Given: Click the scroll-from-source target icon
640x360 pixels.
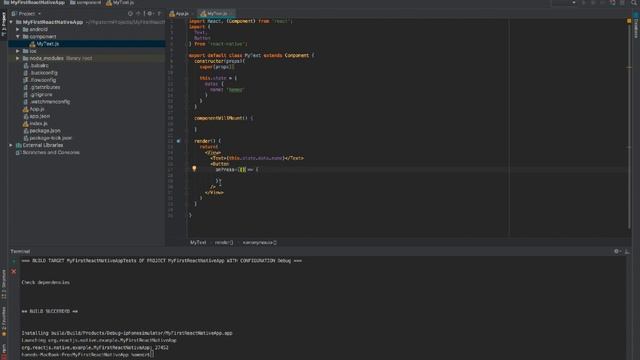Looking at the screenshot, I should [130, 13].
